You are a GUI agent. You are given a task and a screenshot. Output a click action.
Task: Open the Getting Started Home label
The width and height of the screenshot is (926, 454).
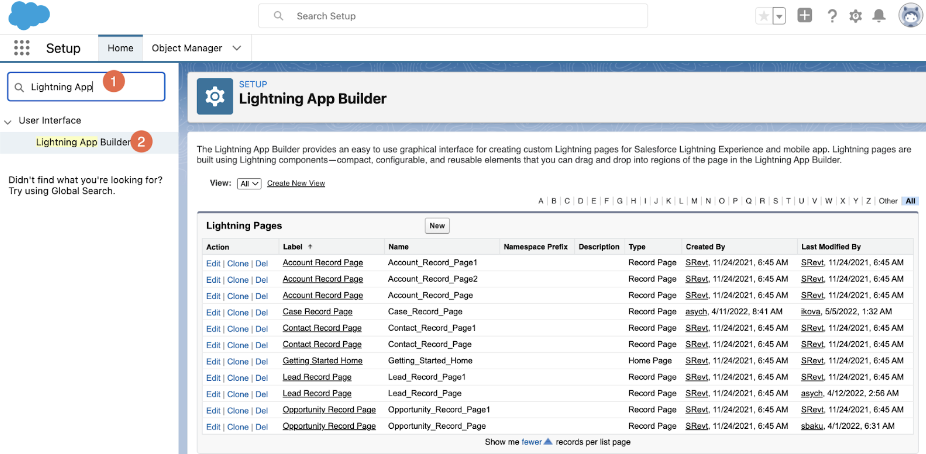tap(322, 361)
